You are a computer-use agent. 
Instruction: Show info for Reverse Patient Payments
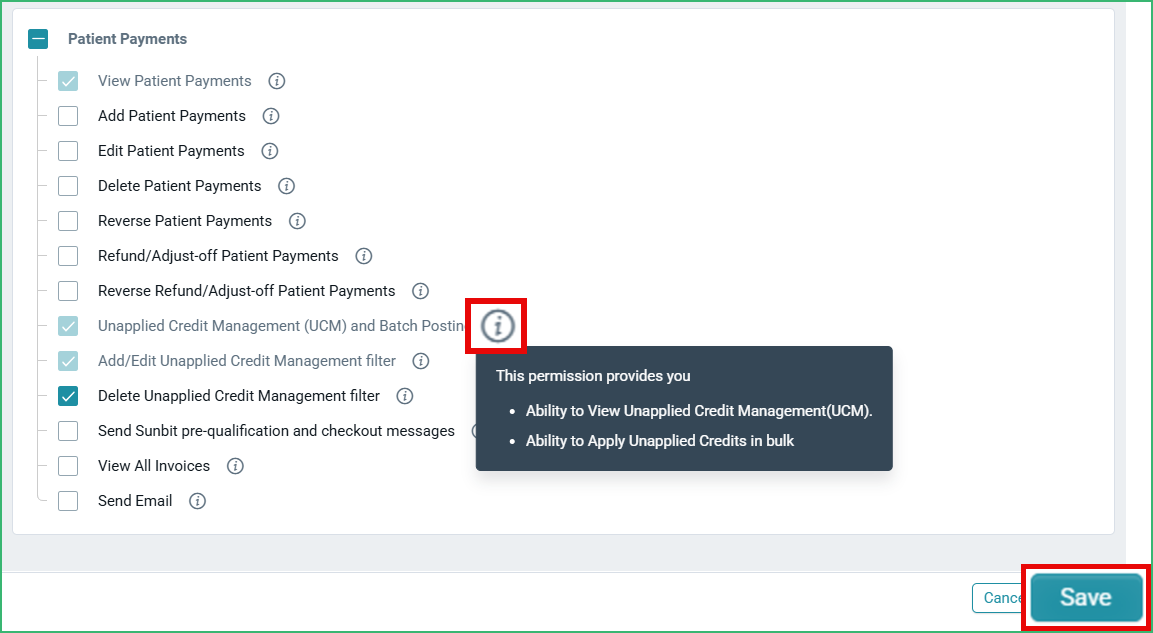pos(297,221)
